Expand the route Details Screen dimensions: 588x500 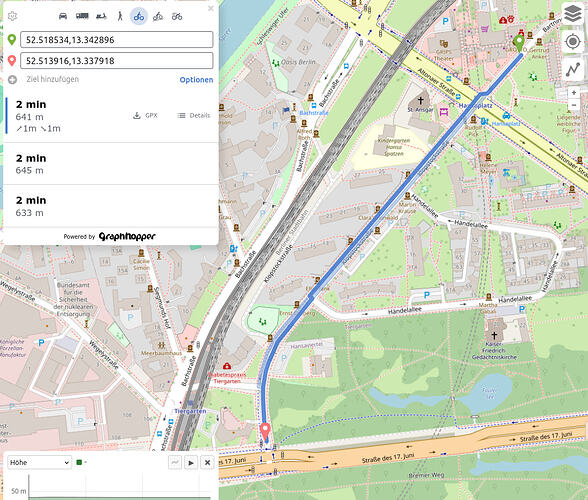pyautogui.click(x=194, y=116)
